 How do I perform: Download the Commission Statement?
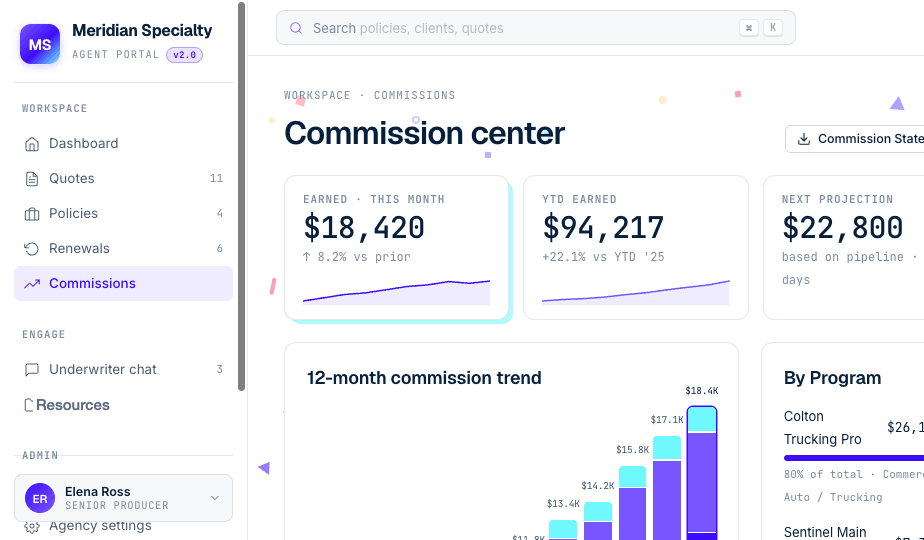click(x=854, y=139)
